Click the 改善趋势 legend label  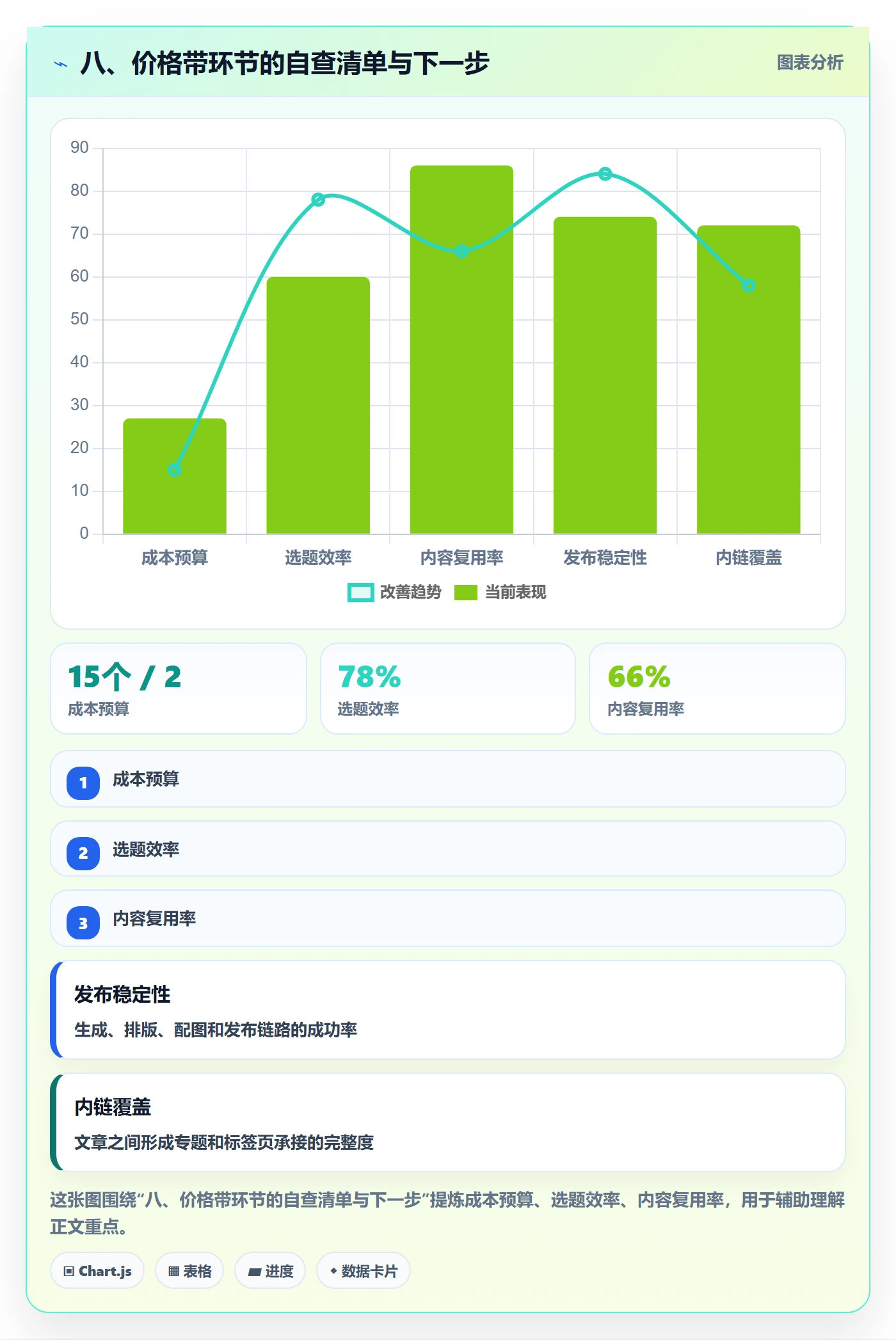(x=410, y=593)
